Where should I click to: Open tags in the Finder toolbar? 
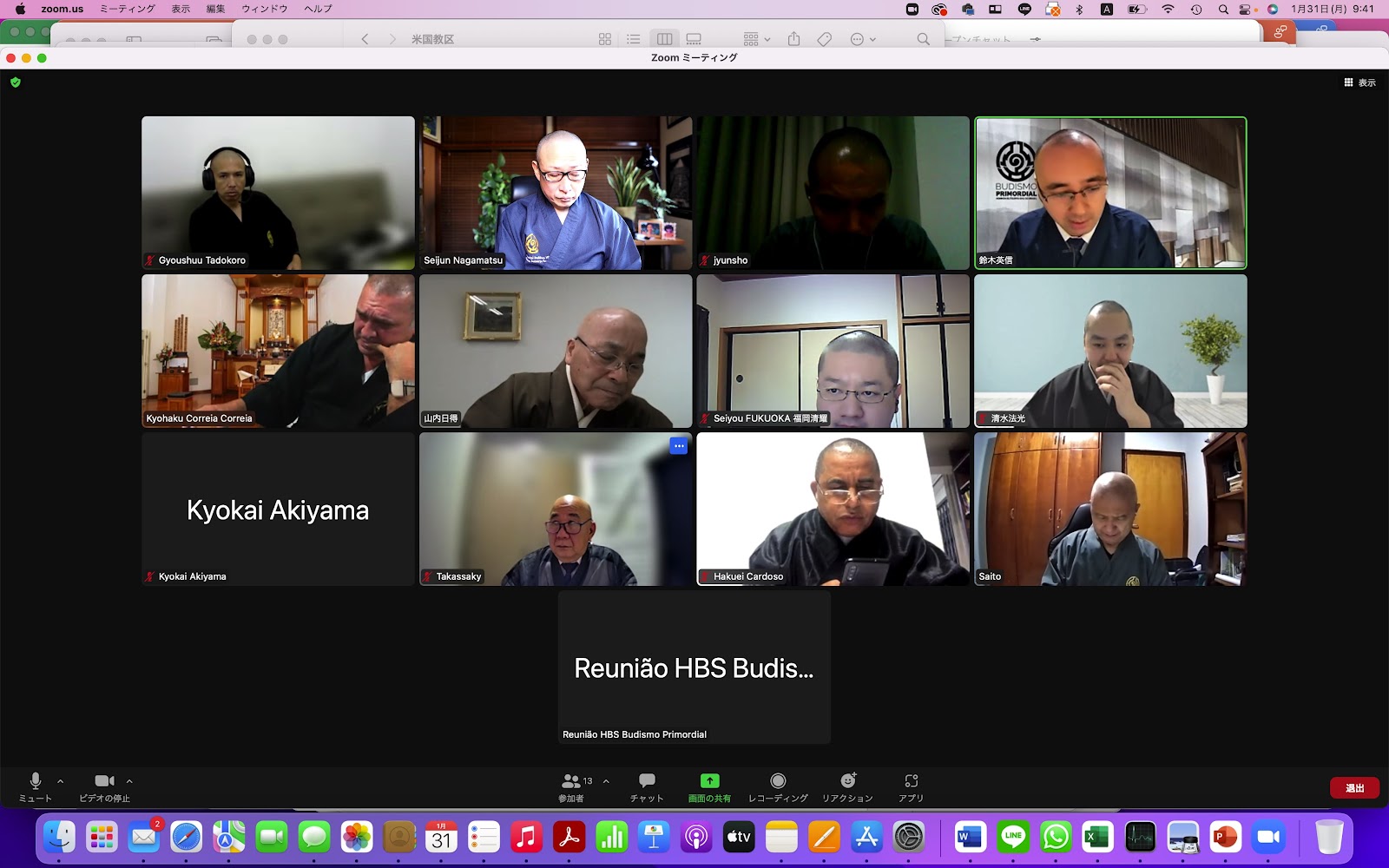tap(825, 39)
